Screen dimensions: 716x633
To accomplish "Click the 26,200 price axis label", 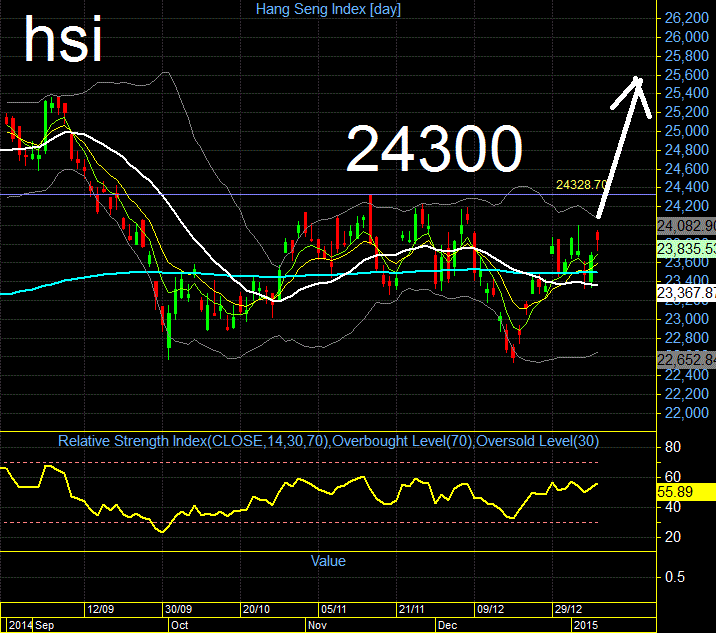I will pos(686,18).
